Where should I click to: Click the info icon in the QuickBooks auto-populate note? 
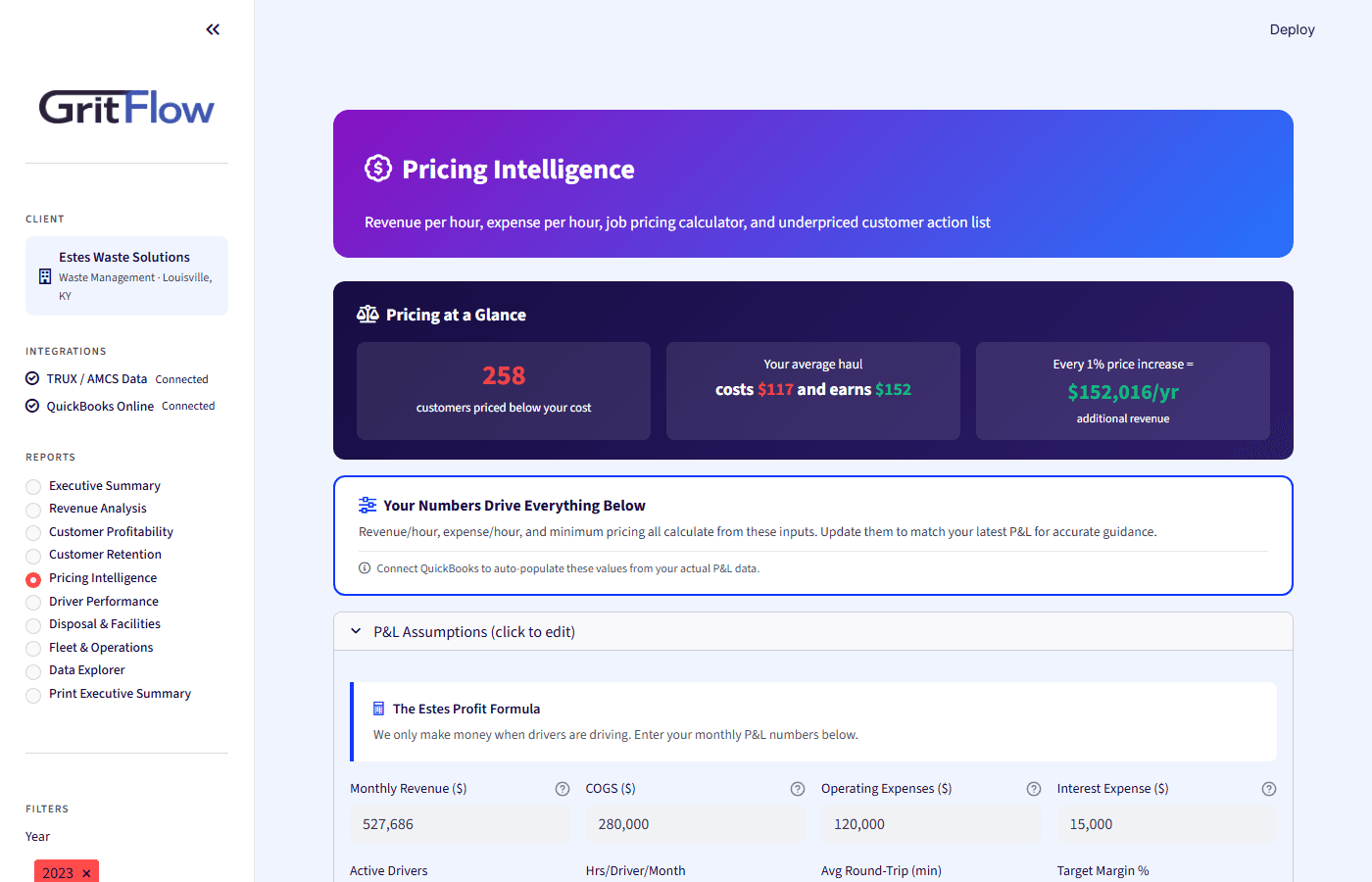coord(364,567)
